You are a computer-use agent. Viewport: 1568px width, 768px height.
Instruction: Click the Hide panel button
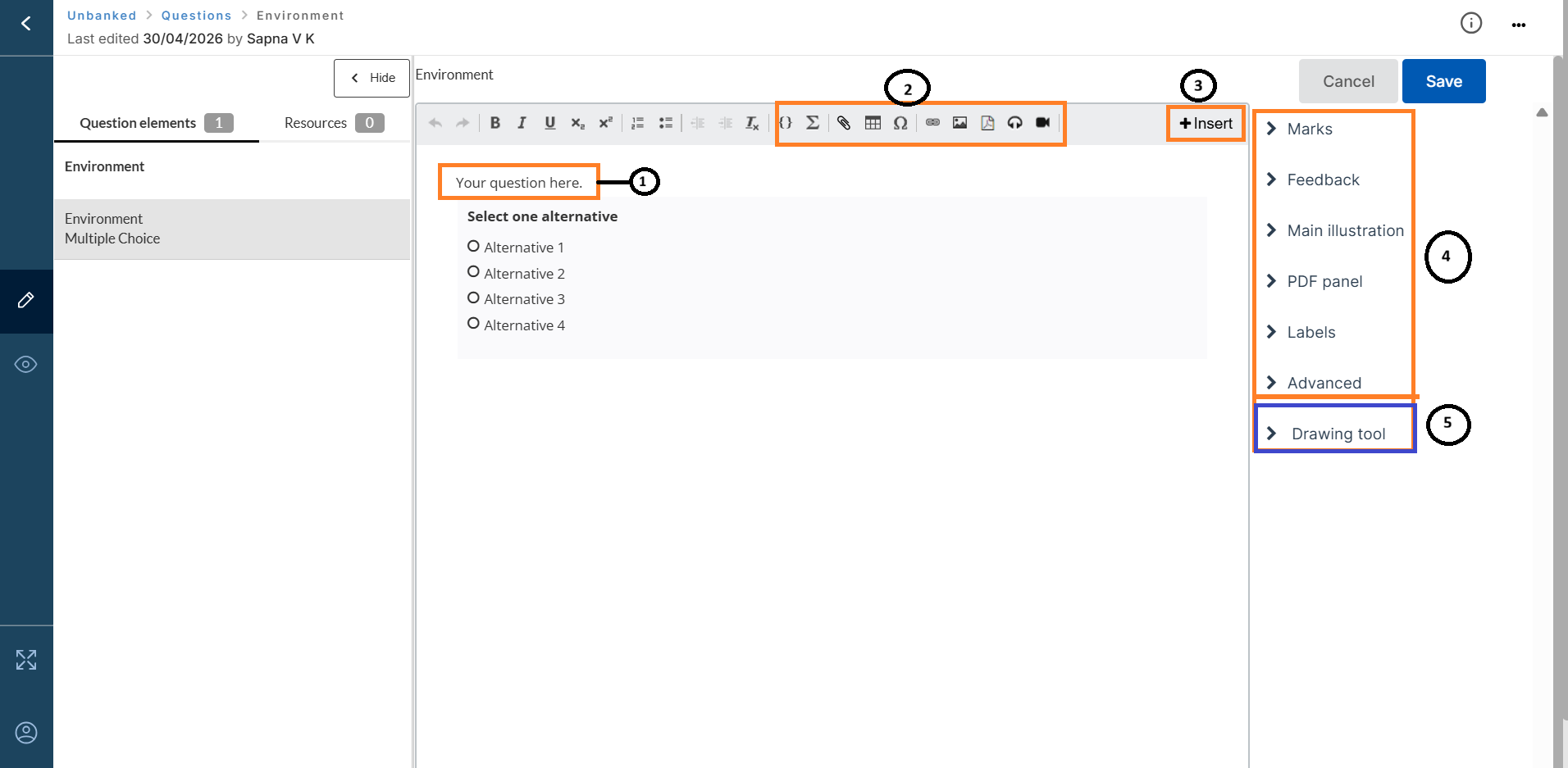point(371,78)
